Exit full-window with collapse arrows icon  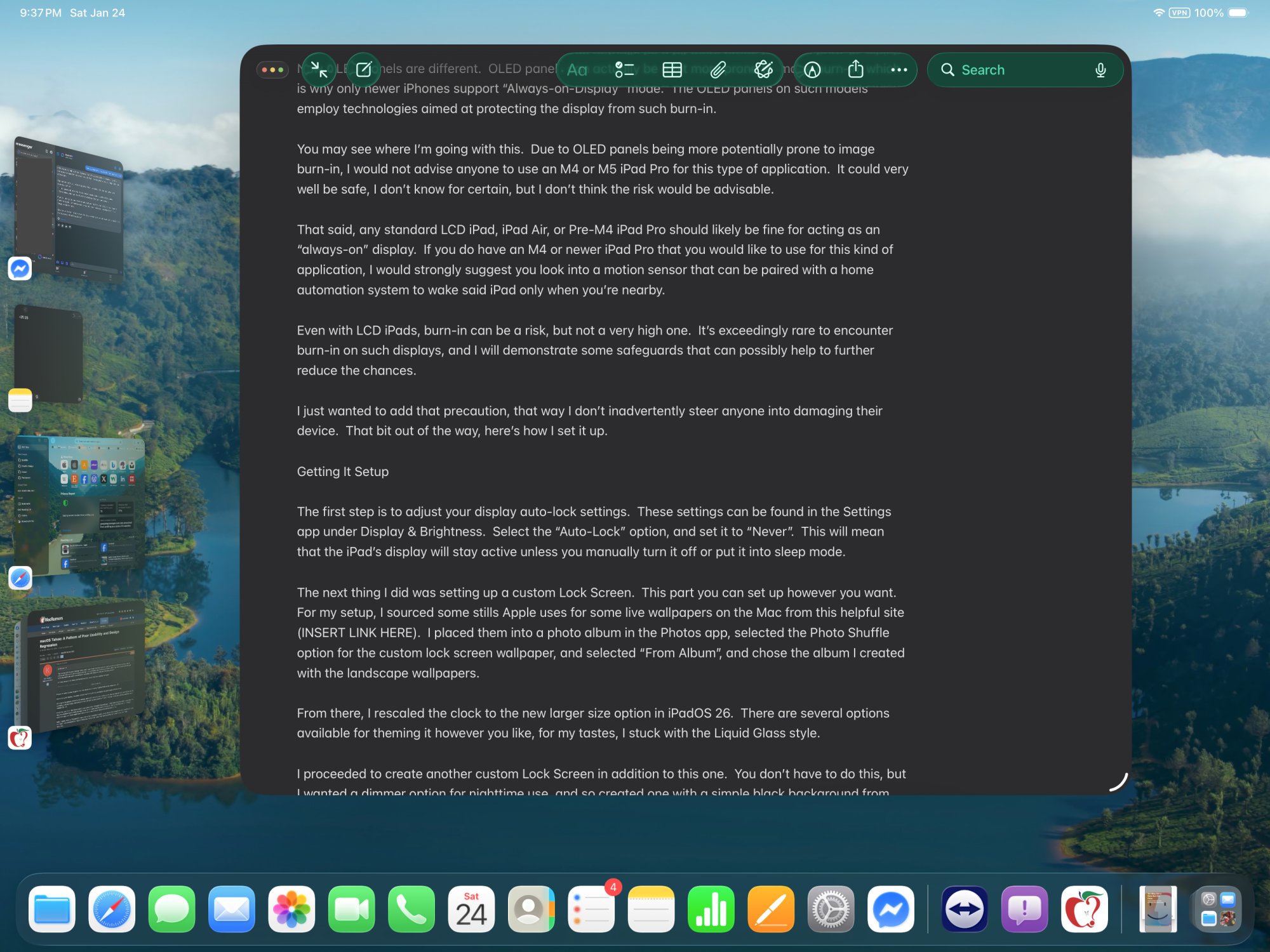[x=319, y=70]
